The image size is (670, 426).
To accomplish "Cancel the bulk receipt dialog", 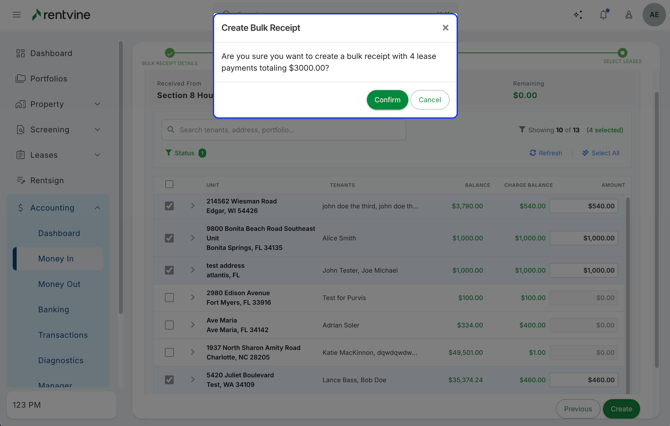I will coord(429,100).
